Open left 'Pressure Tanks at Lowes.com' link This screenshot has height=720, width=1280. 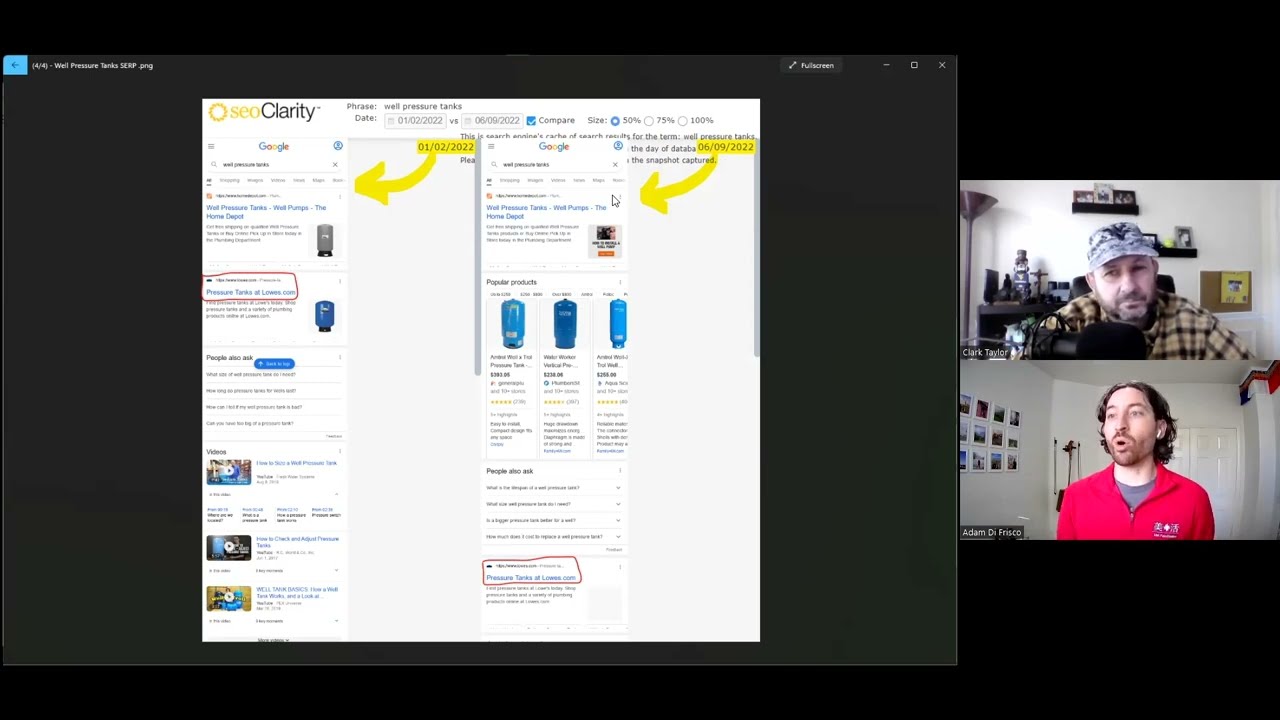point(251,292)
